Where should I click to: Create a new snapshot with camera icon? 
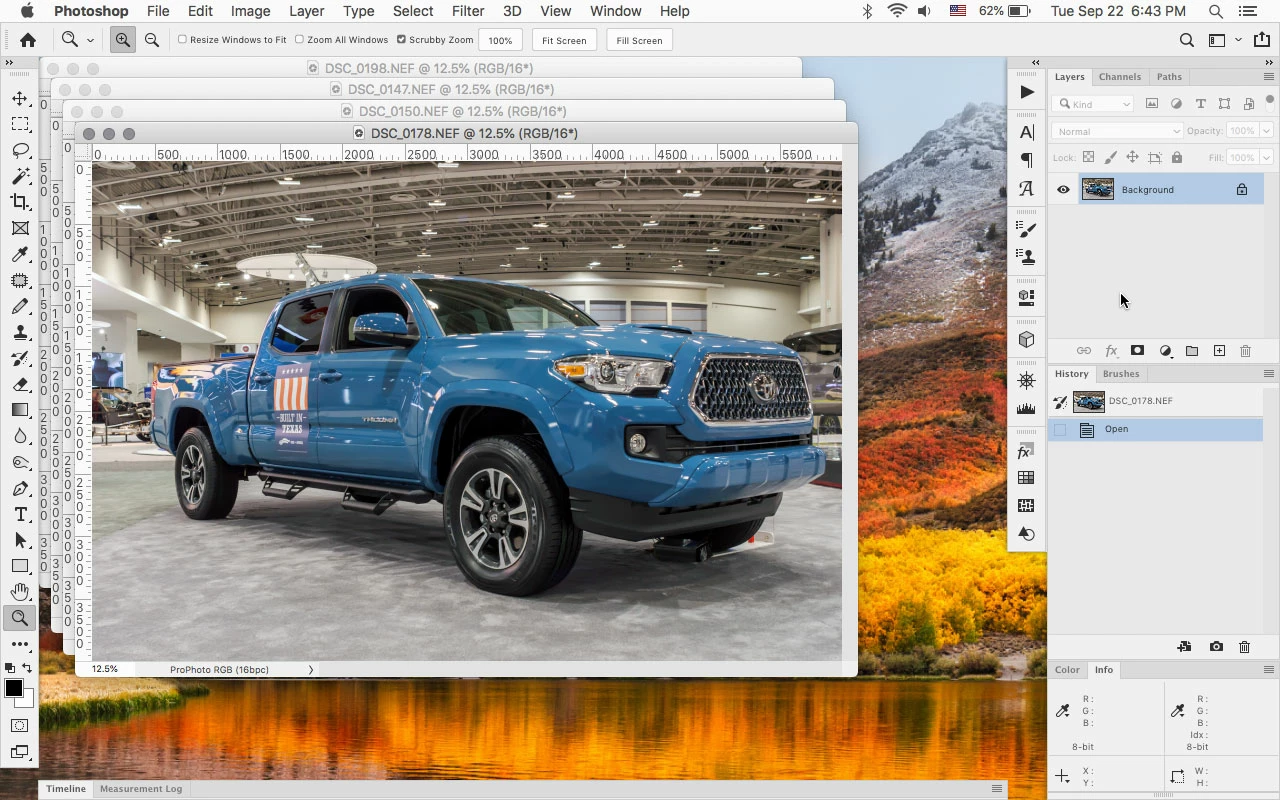pos(1216,647)
